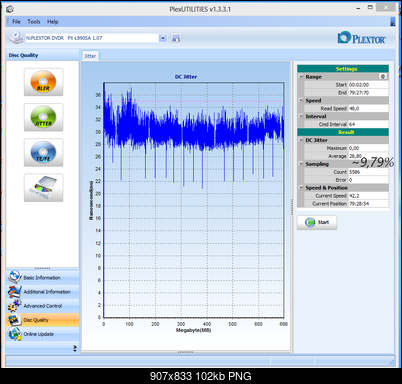Viewport: 402px width, 384px height.
Task: Edit the Range Start value 00:02:00
Action: click(x=368, y=85)
